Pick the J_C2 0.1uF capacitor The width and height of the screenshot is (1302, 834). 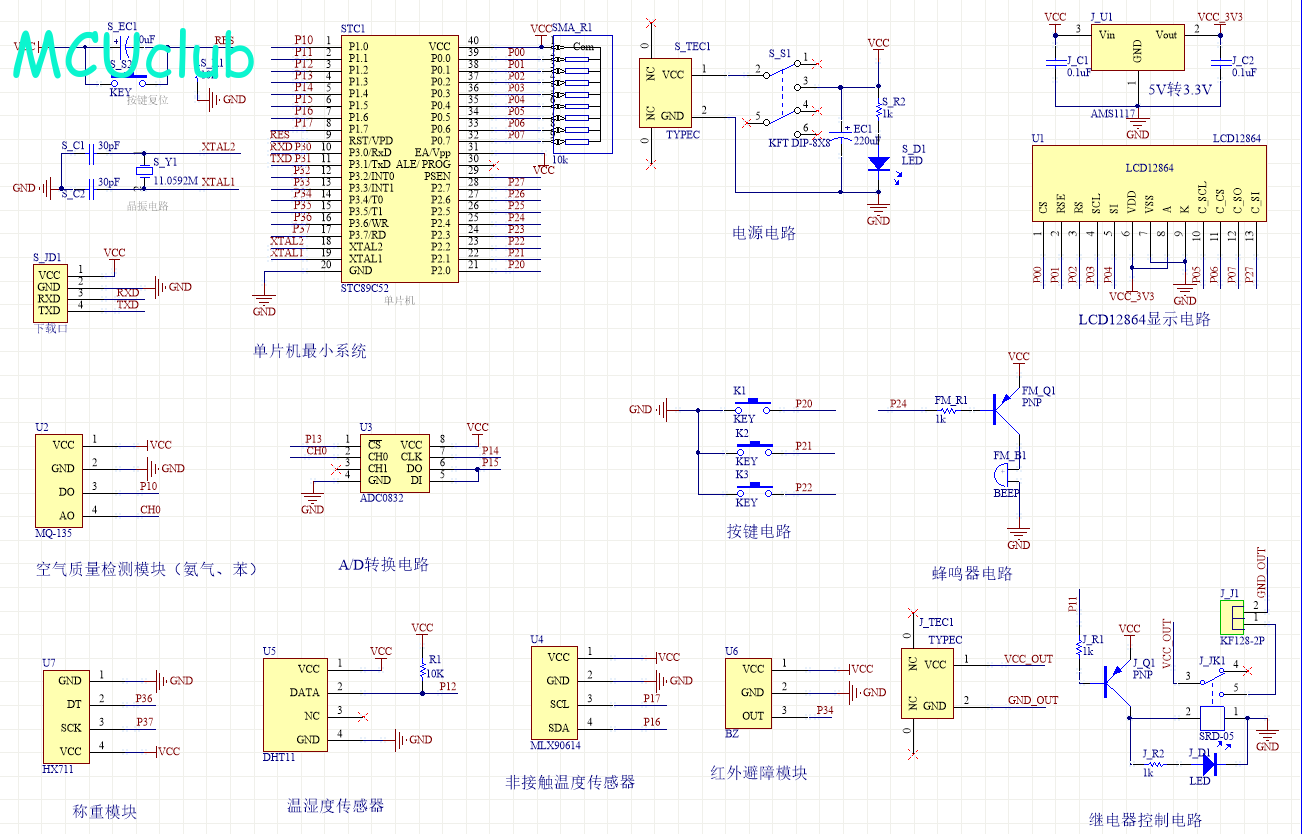[1221, 63]
